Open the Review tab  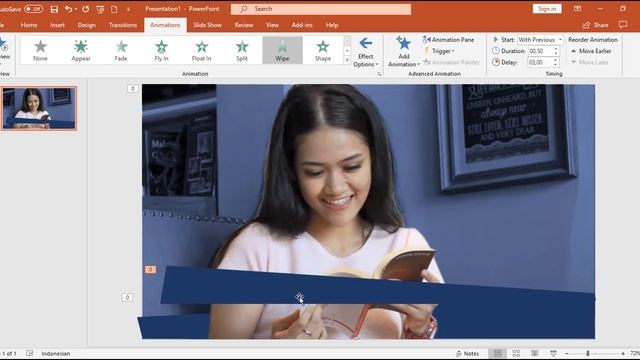coord(244,25)
